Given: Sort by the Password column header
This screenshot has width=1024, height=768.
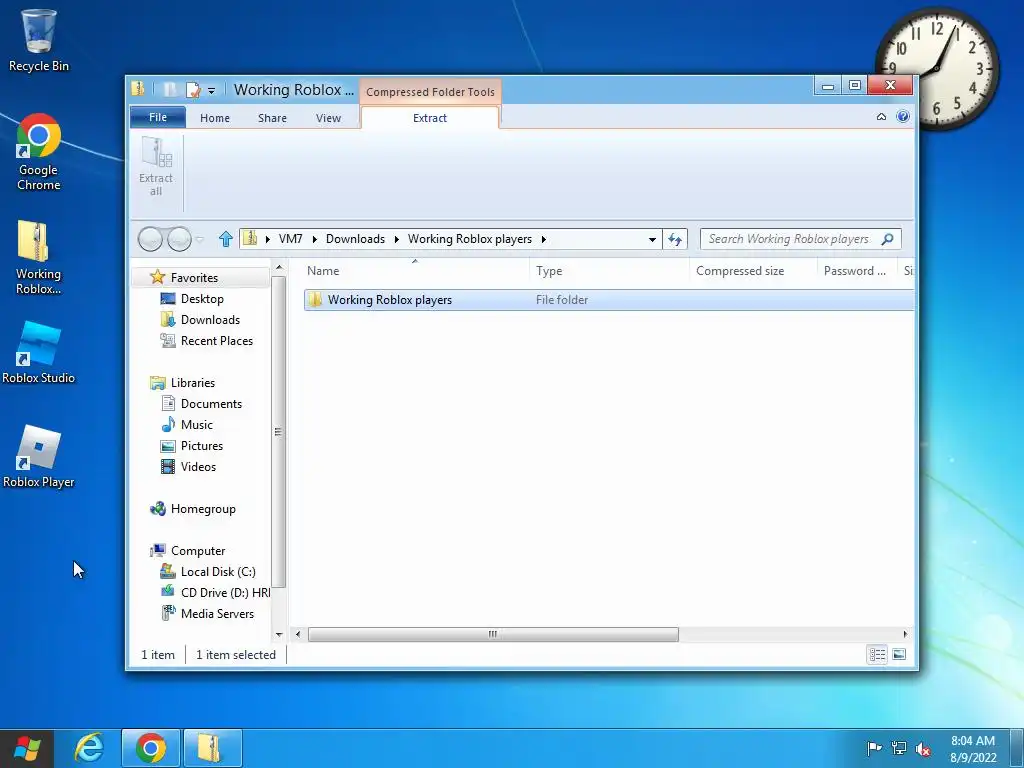Looking at the screenshot, I should [x=857, y=271].
